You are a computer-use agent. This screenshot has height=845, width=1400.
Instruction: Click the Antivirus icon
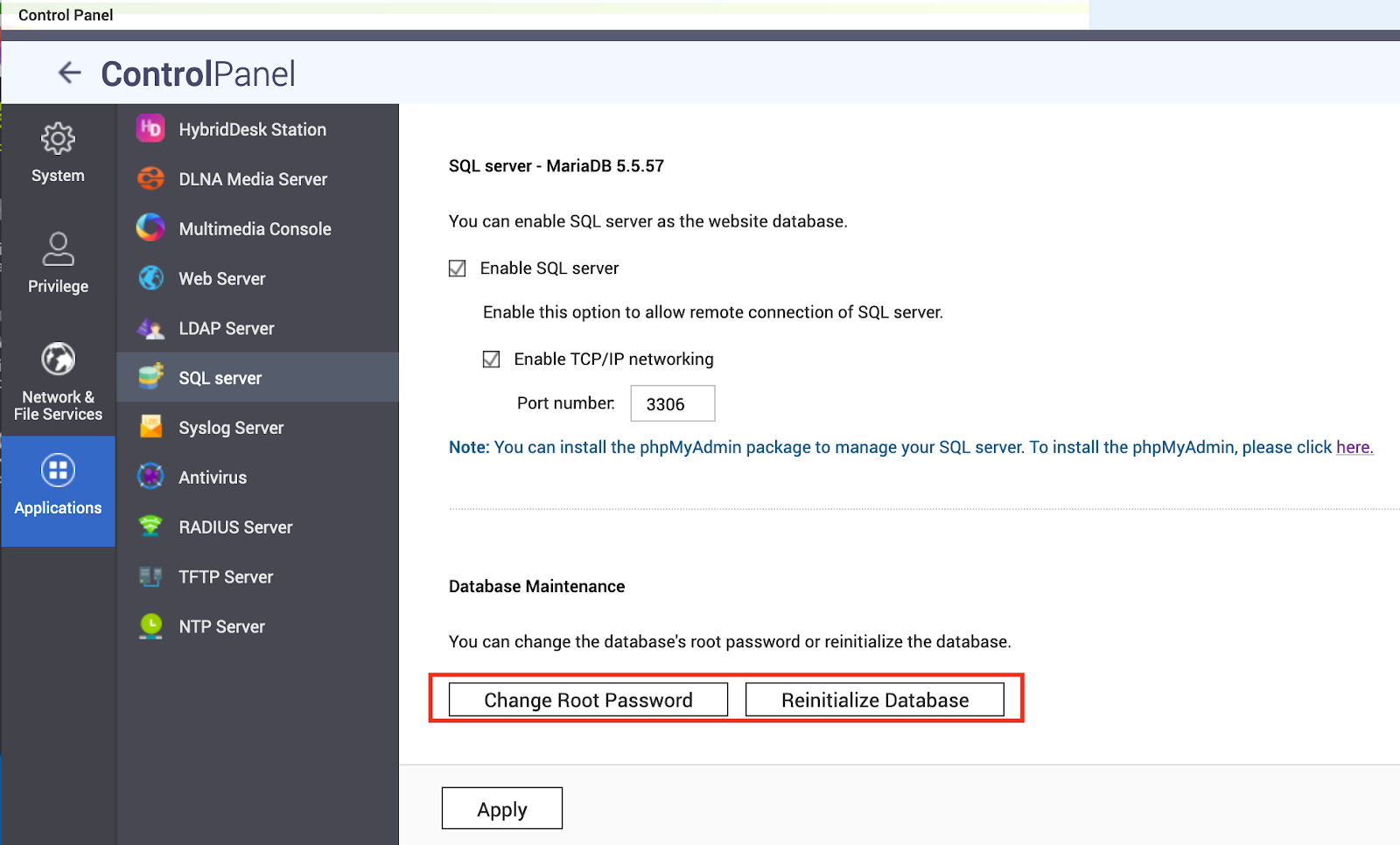[150, 477]
